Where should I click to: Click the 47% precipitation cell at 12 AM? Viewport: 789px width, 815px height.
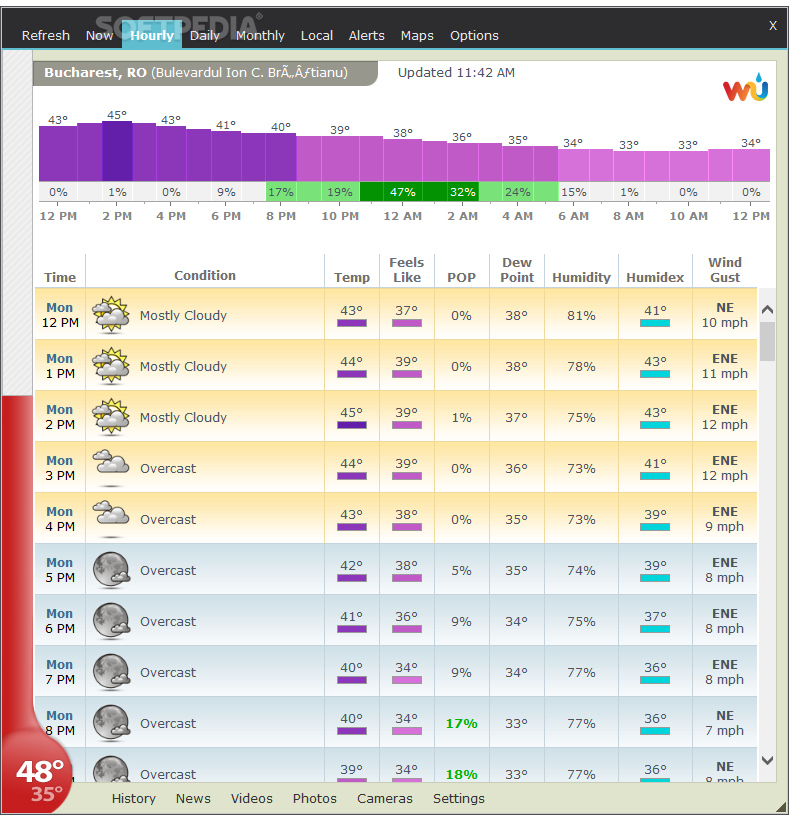click(403, 192)
